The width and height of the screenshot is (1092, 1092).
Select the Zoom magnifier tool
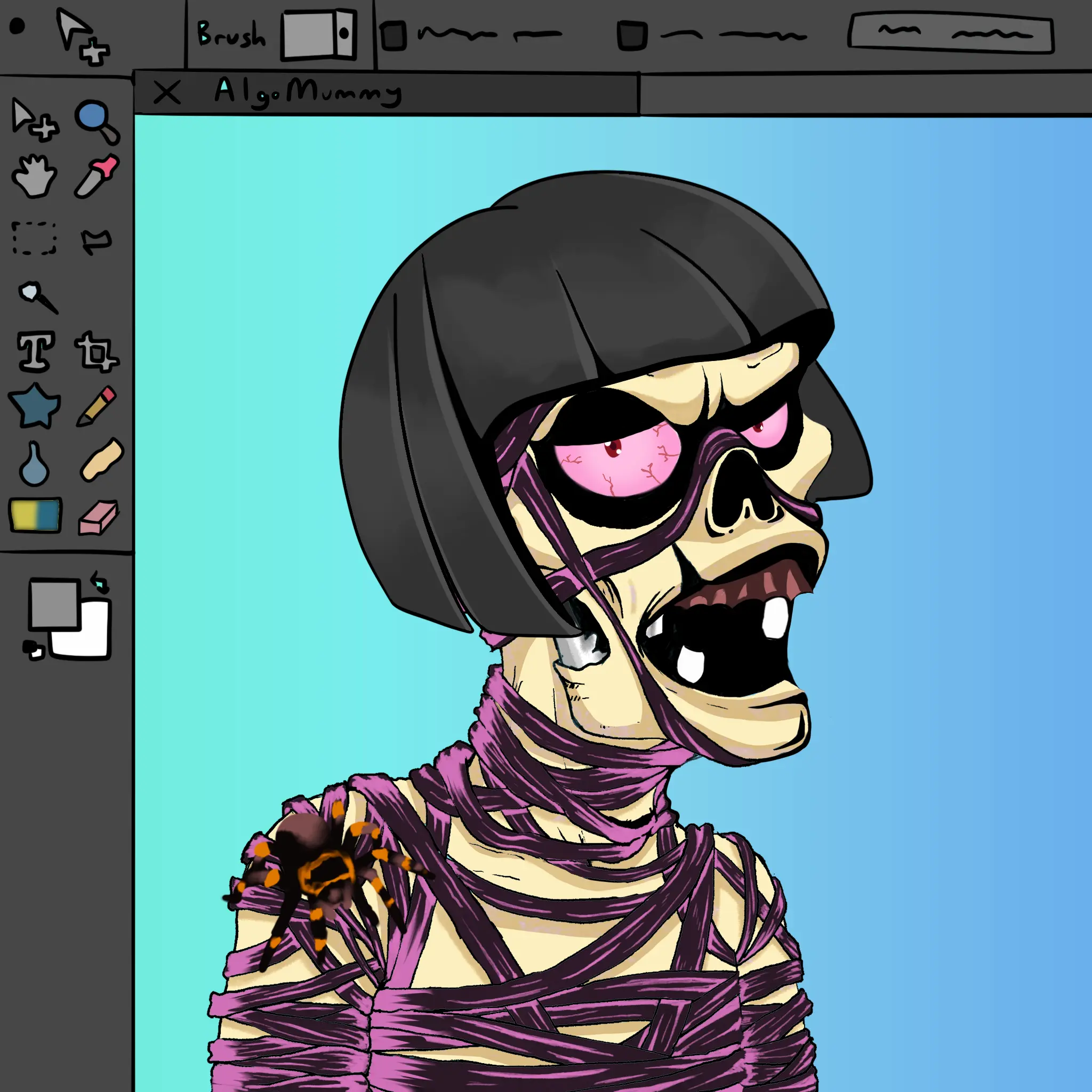coord(96,121)
